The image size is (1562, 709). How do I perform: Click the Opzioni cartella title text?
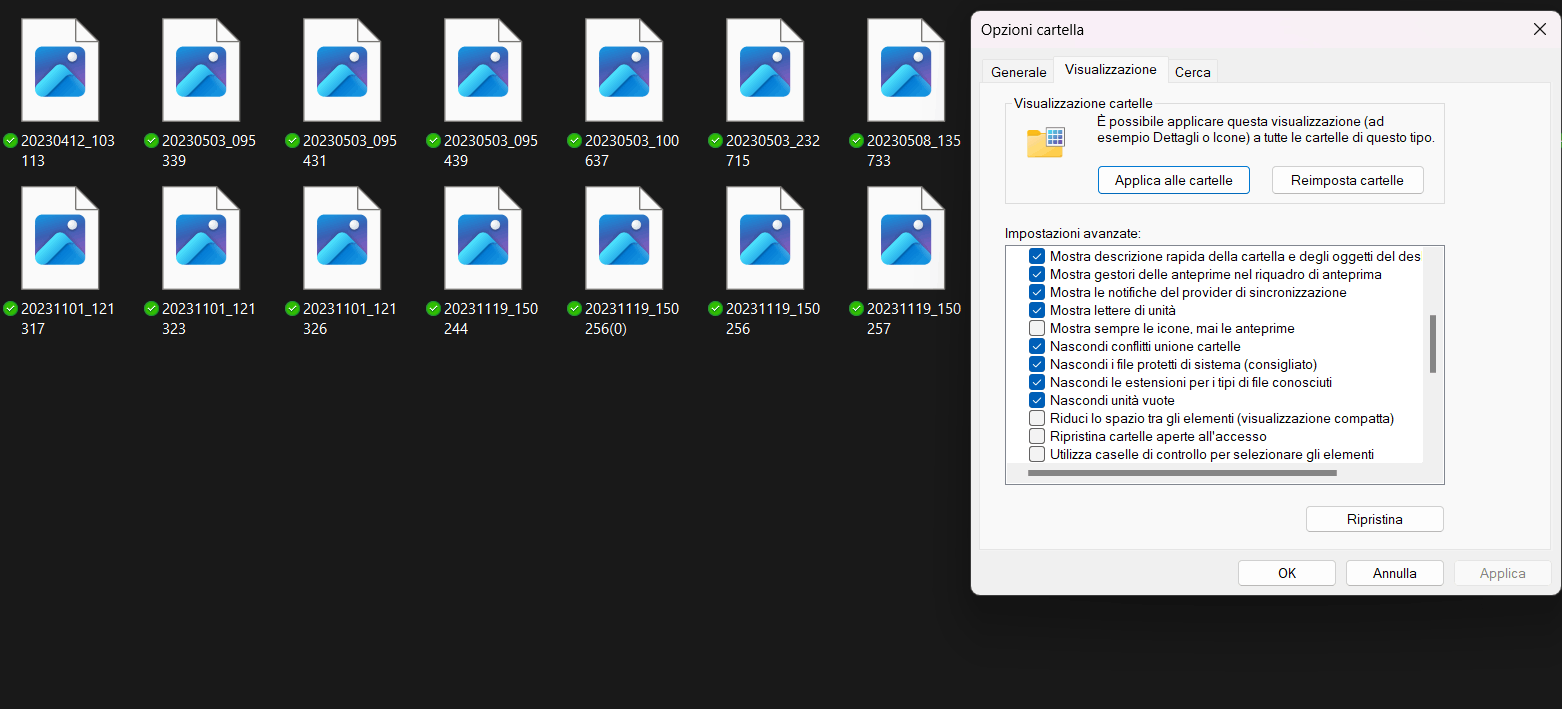(x=1032, y=30)
